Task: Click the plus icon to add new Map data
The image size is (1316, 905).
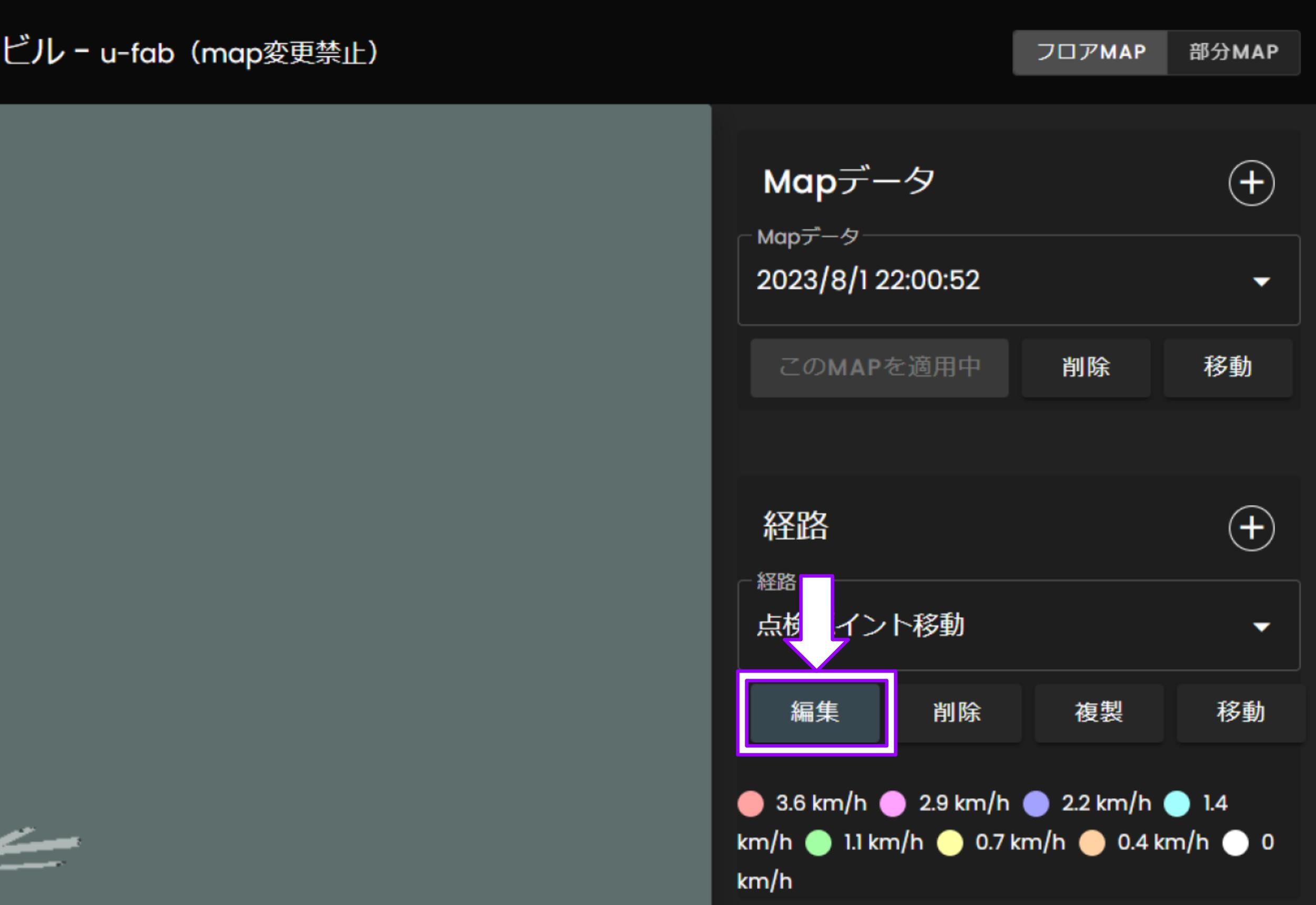Action: 1252,183
